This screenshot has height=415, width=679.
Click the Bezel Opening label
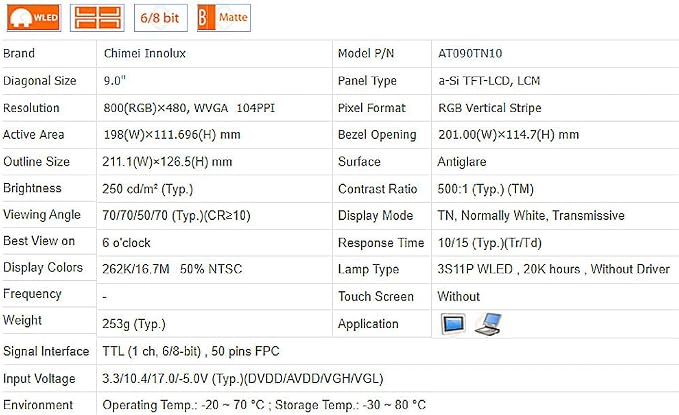click(x=377, y=135)
